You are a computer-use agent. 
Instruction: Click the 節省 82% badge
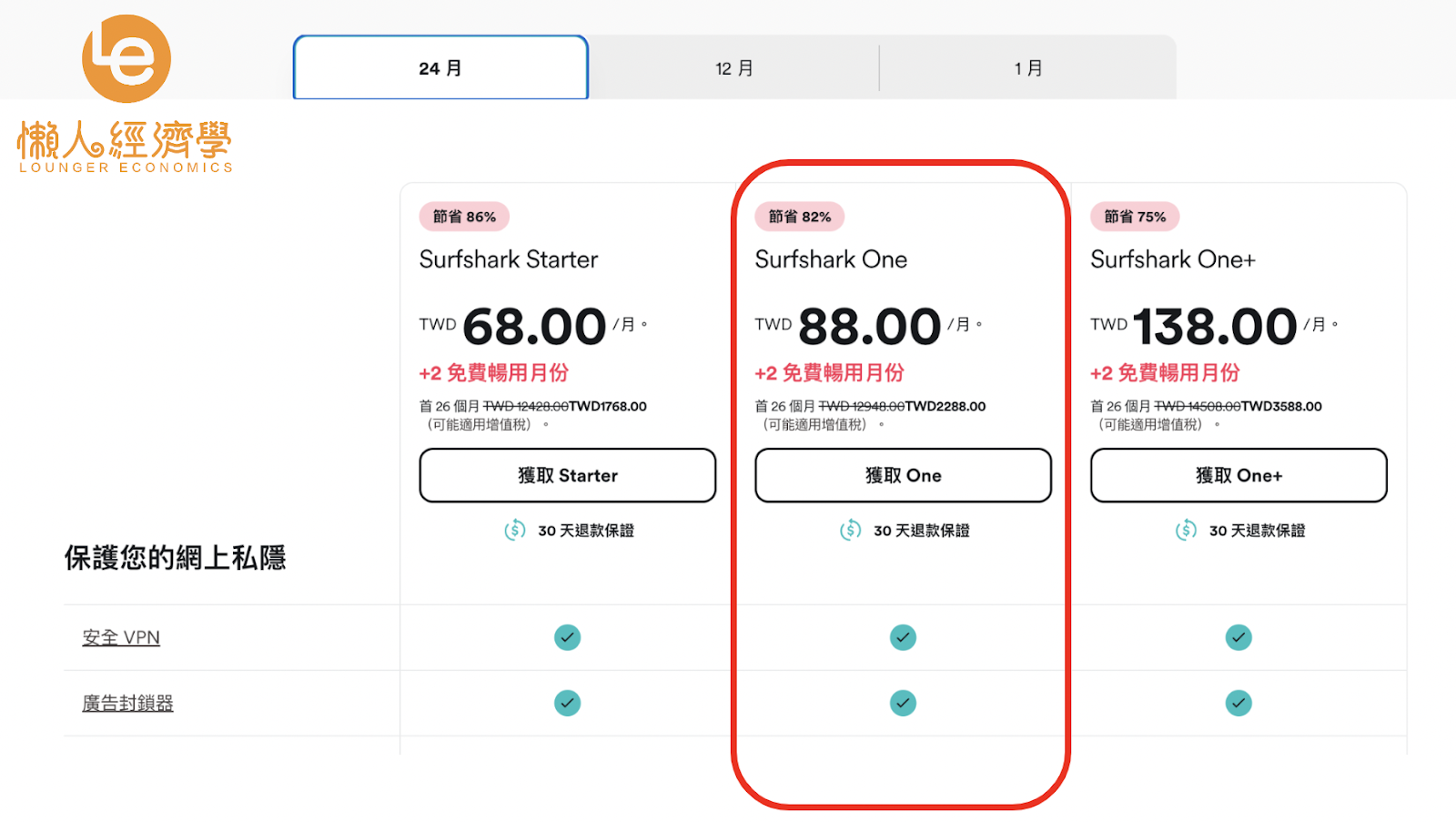pos(800,217)
